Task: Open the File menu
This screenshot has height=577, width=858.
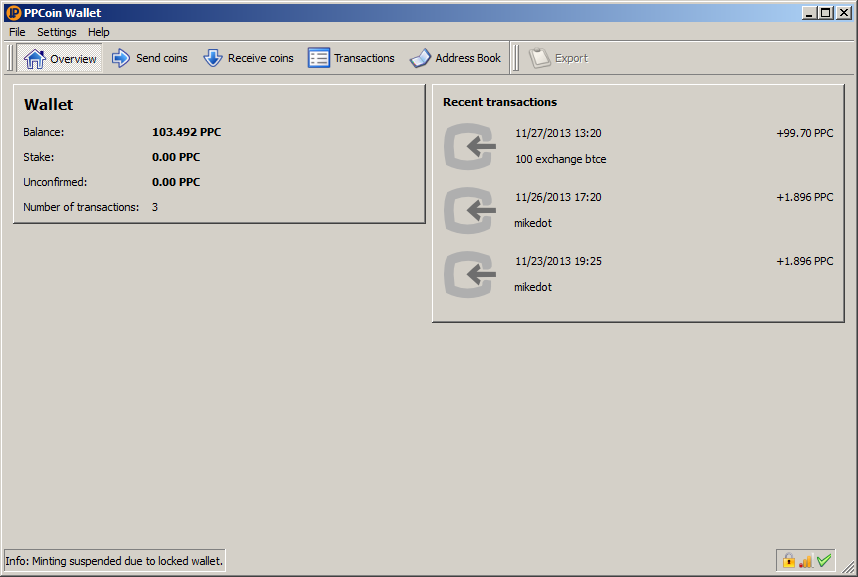Action: tap(17, 32)
